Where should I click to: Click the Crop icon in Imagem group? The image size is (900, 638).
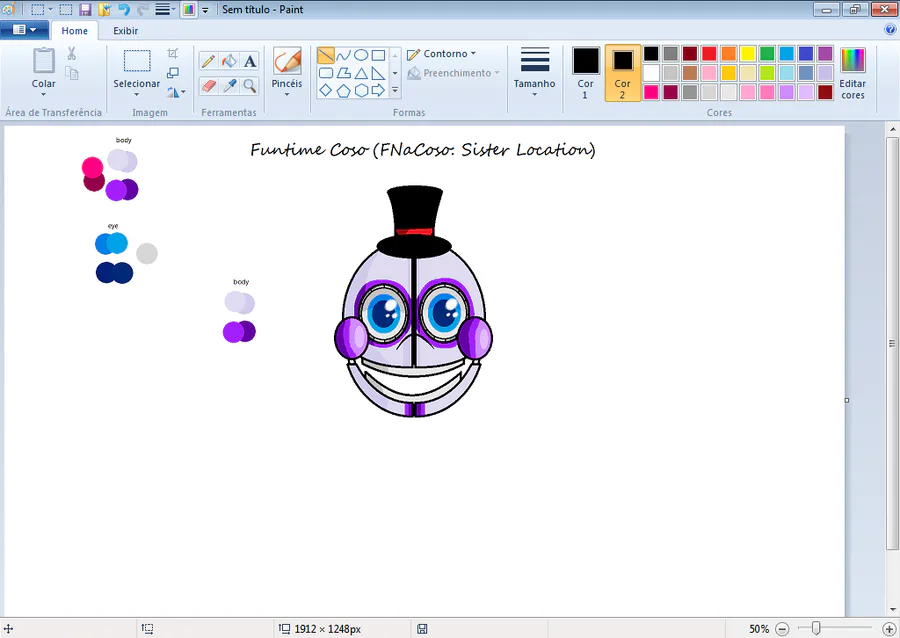173,53
